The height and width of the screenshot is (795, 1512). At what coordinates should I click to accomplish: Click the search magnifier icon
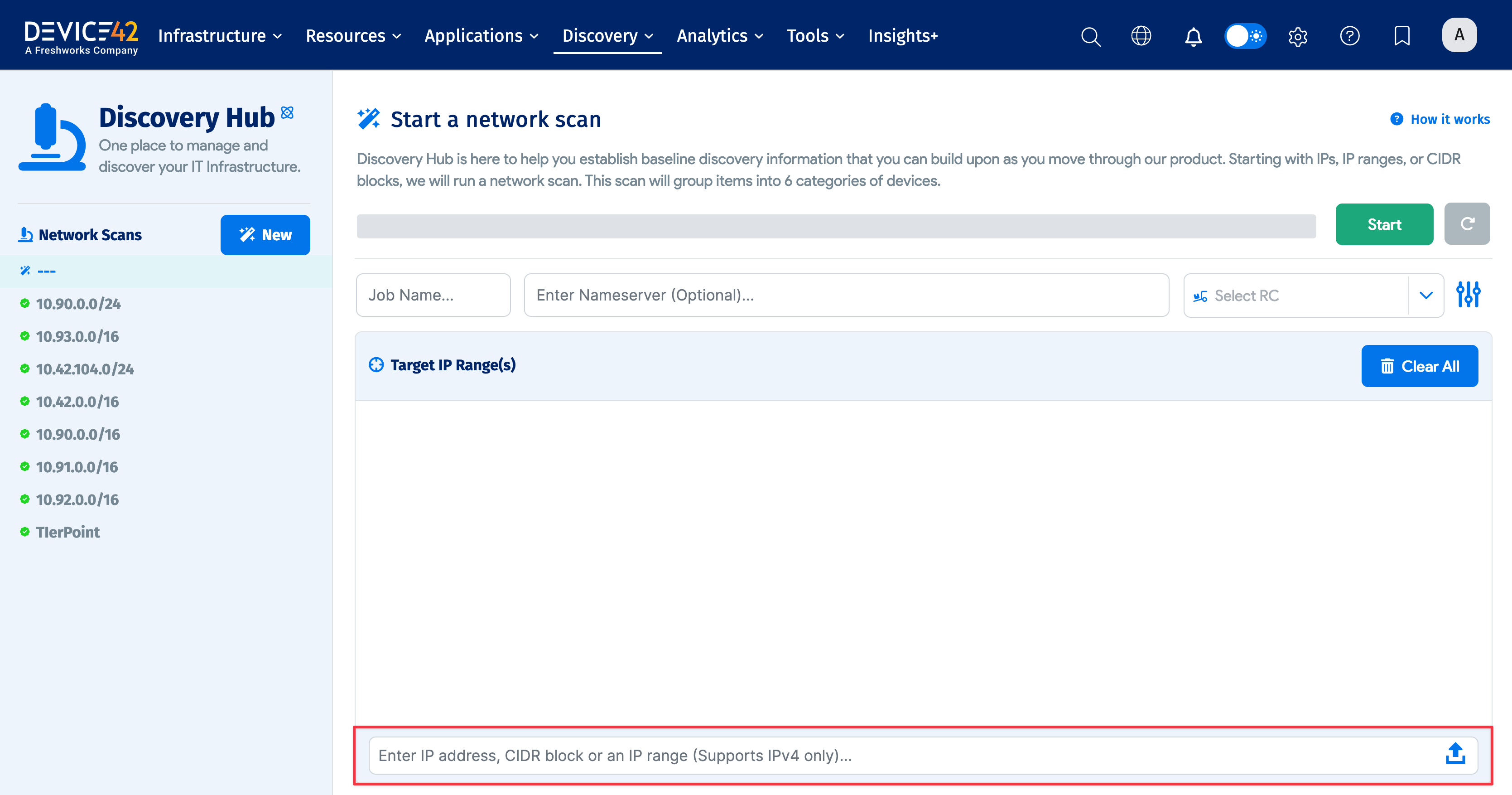click(x=1090, y=36)
